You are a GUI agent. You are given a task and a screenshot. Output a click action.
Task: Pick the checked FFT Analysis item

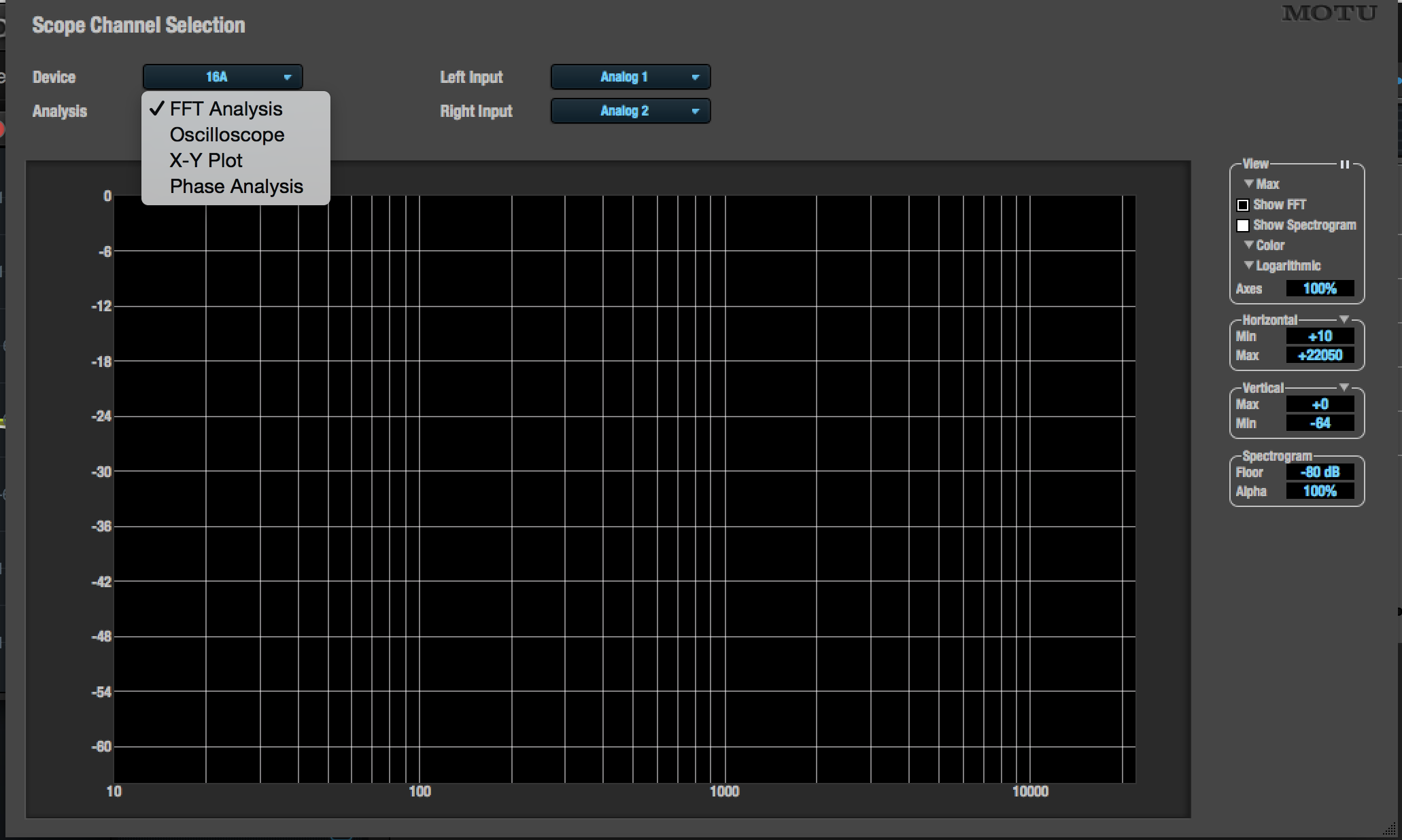click(x=226, y=109)
